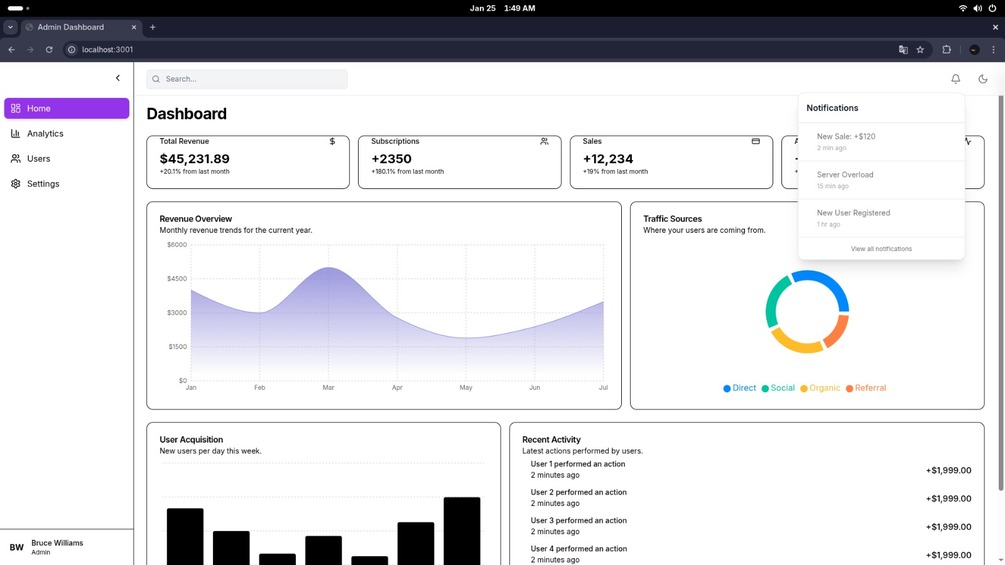Open the browser extensions puzzle icon

click(x=947, y=49)
